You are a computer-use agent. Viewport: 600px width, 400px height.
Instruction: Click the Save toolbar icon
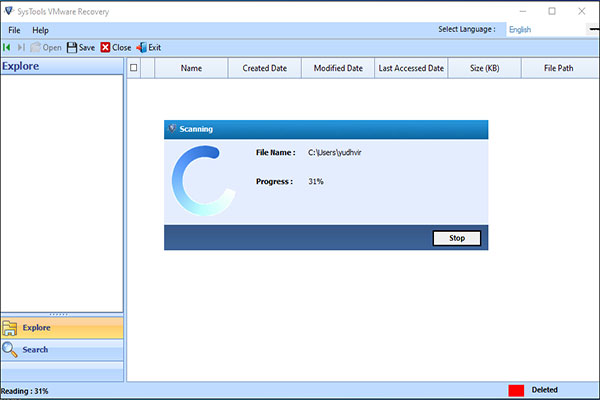[72, 47]
